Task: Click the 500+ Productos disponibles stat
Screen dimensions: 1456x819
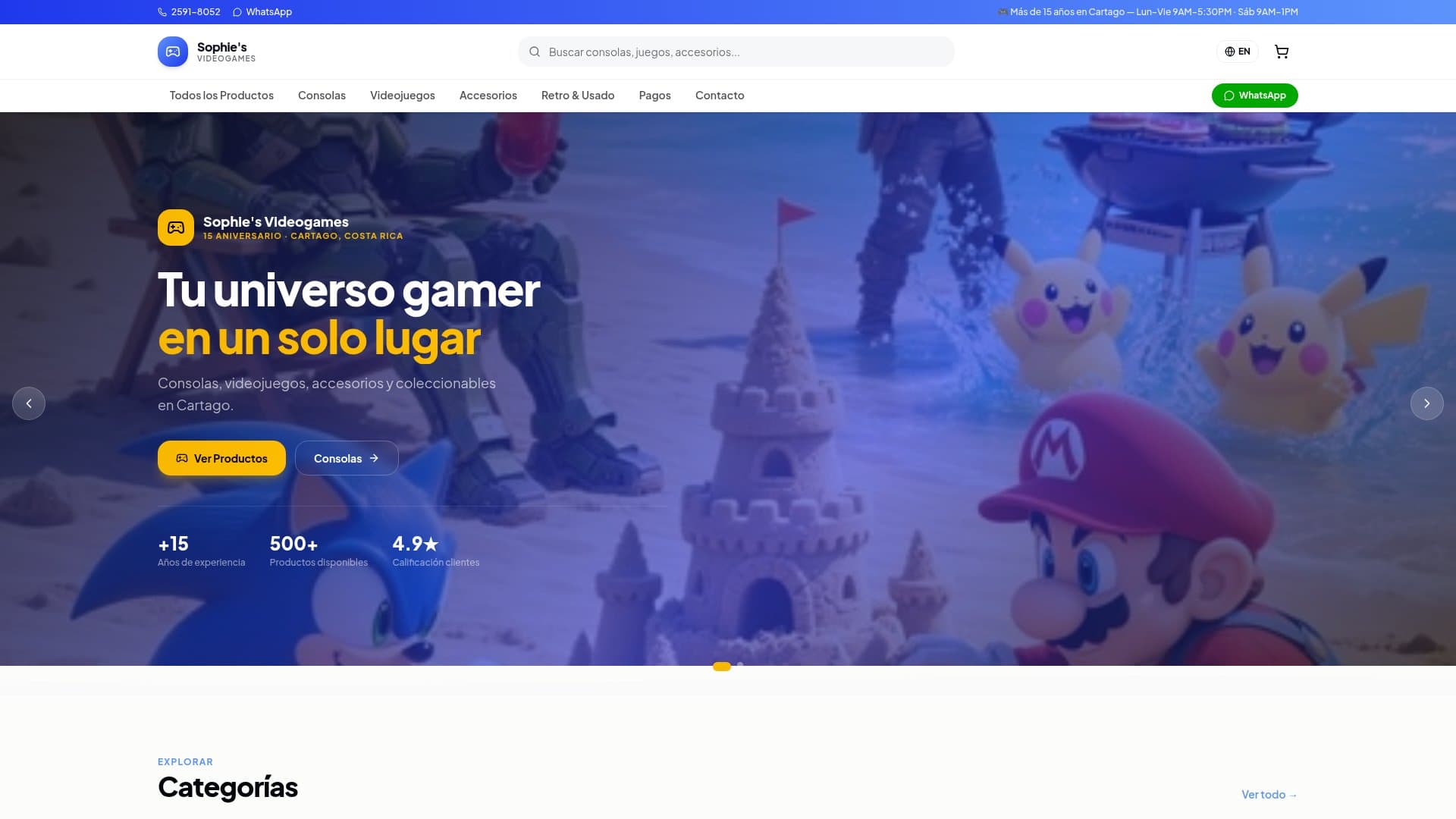Action: 318,551
